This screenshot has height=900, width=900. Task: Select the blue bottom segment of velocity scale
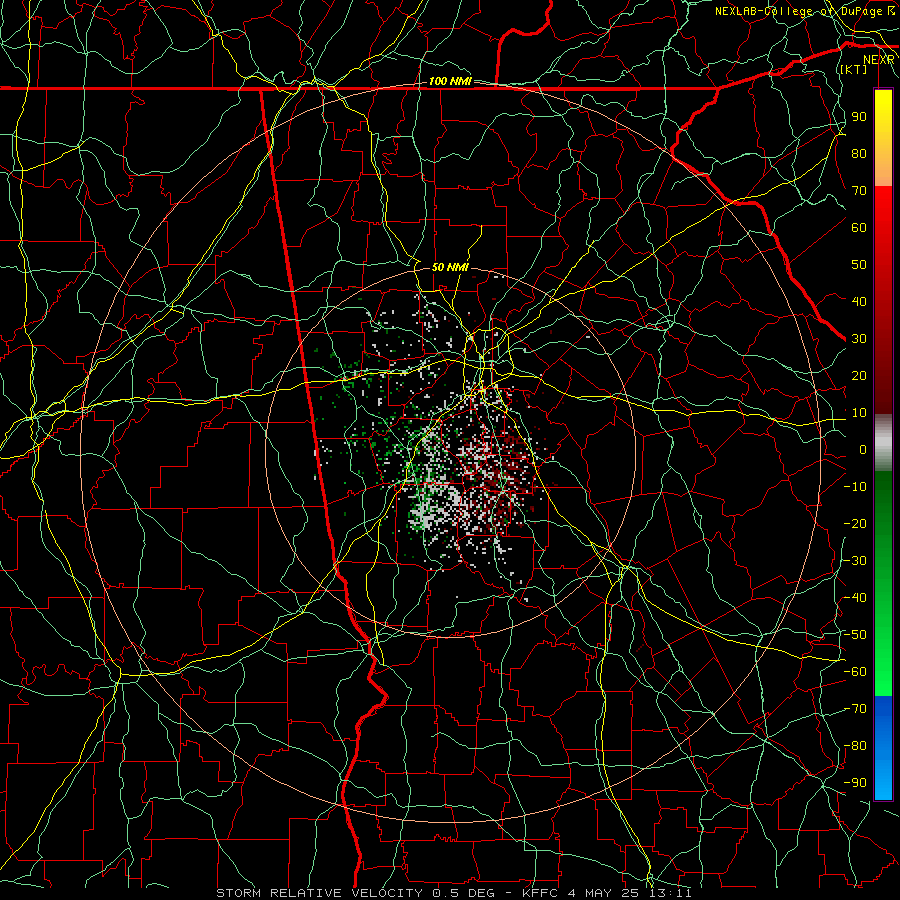pos(883,747)
